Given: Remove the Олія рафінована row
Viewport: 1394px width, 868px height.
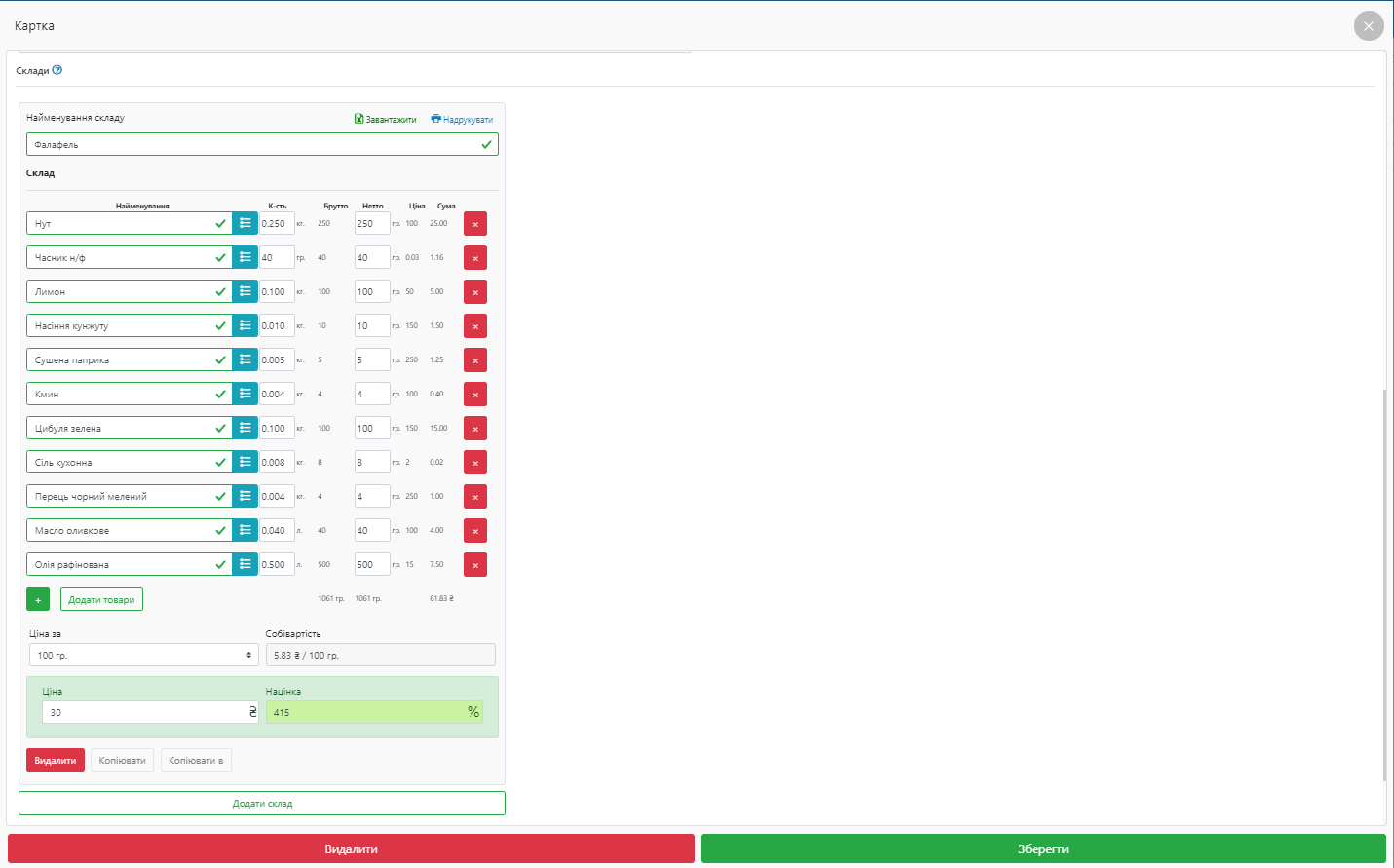Looking at the screenshot, I should click(474, 565).
